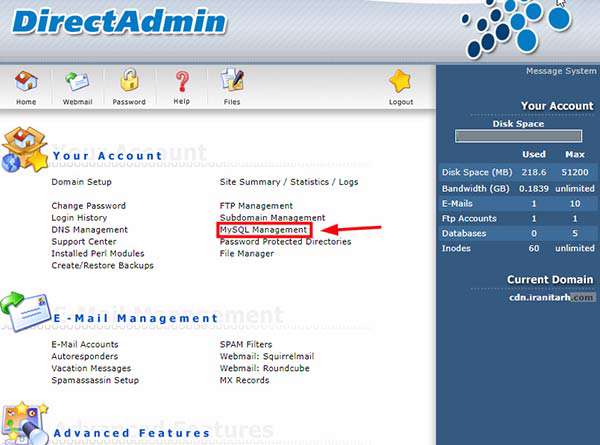Click the Password padlock icon
Screen dimensions: 600x445
coord(129,80)
